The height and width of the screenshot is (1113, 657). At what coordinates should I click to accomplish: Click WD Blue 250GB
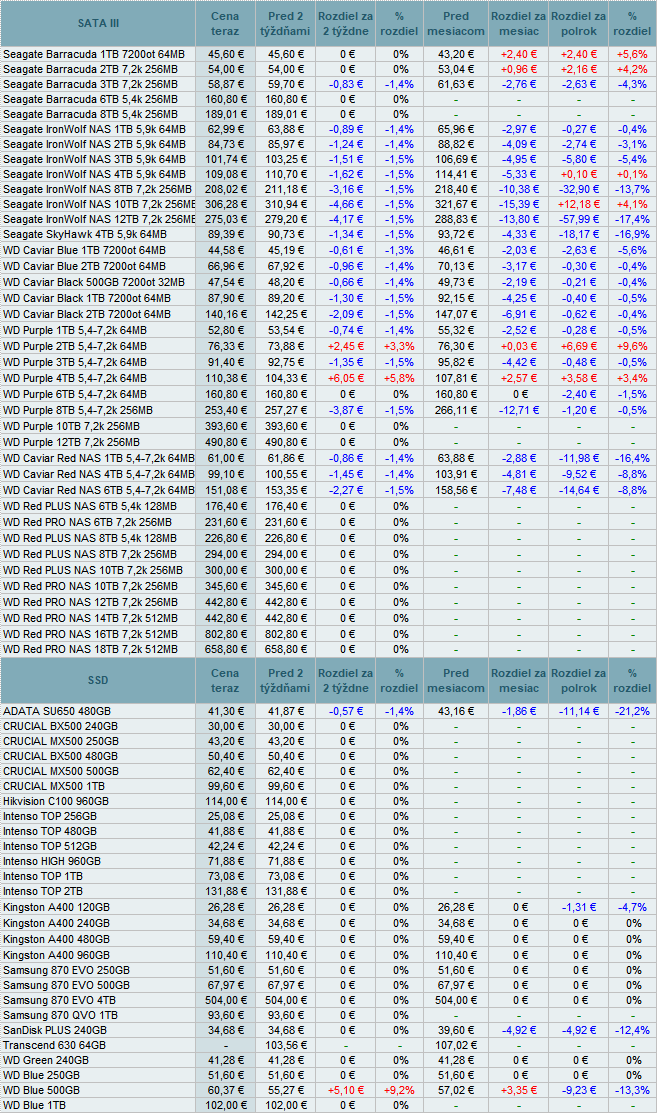pyautogui.click(x=41, y=1075)
